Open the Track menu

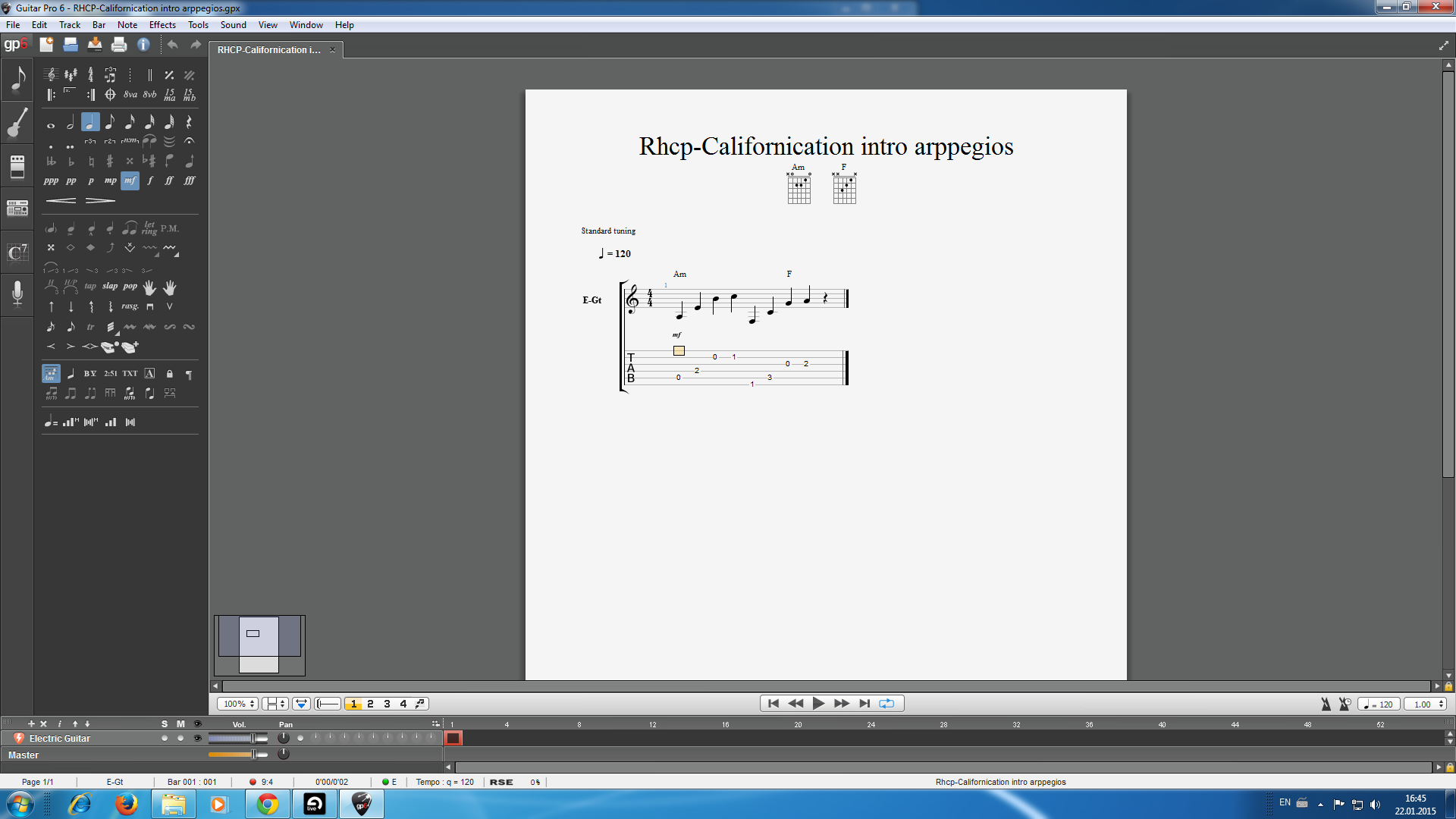tap(70, 25)
